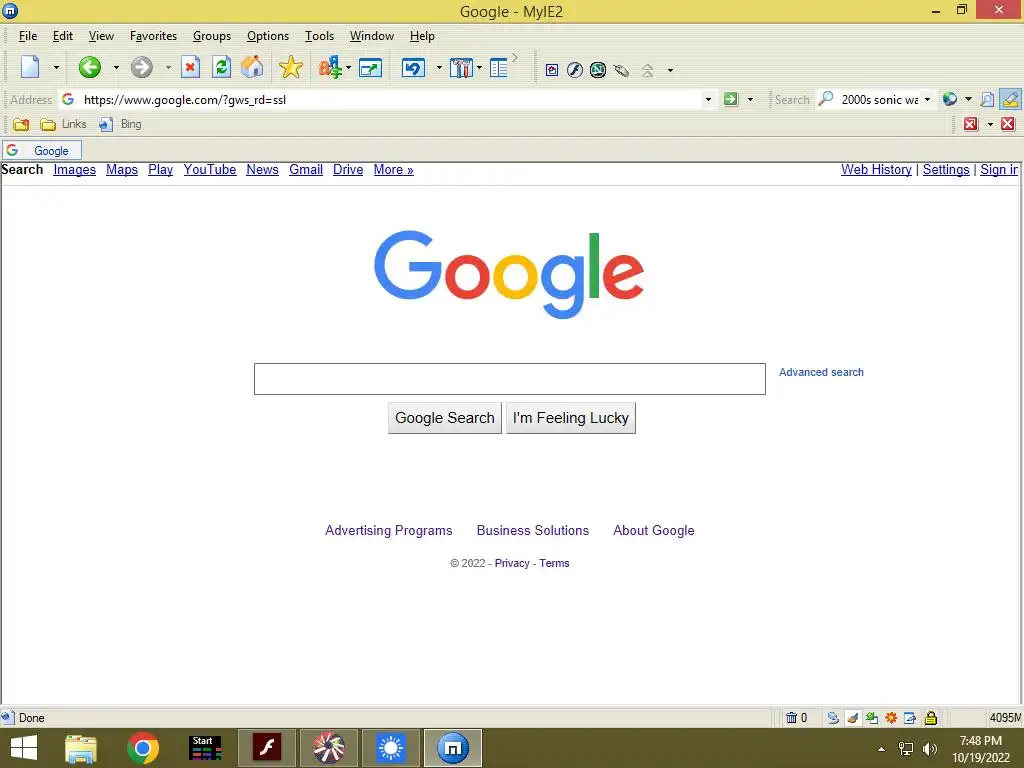Open Flash app from the taskbar
Viewport: 1024px width, 768px height.
pyautogui.click(x=266, y=748)
